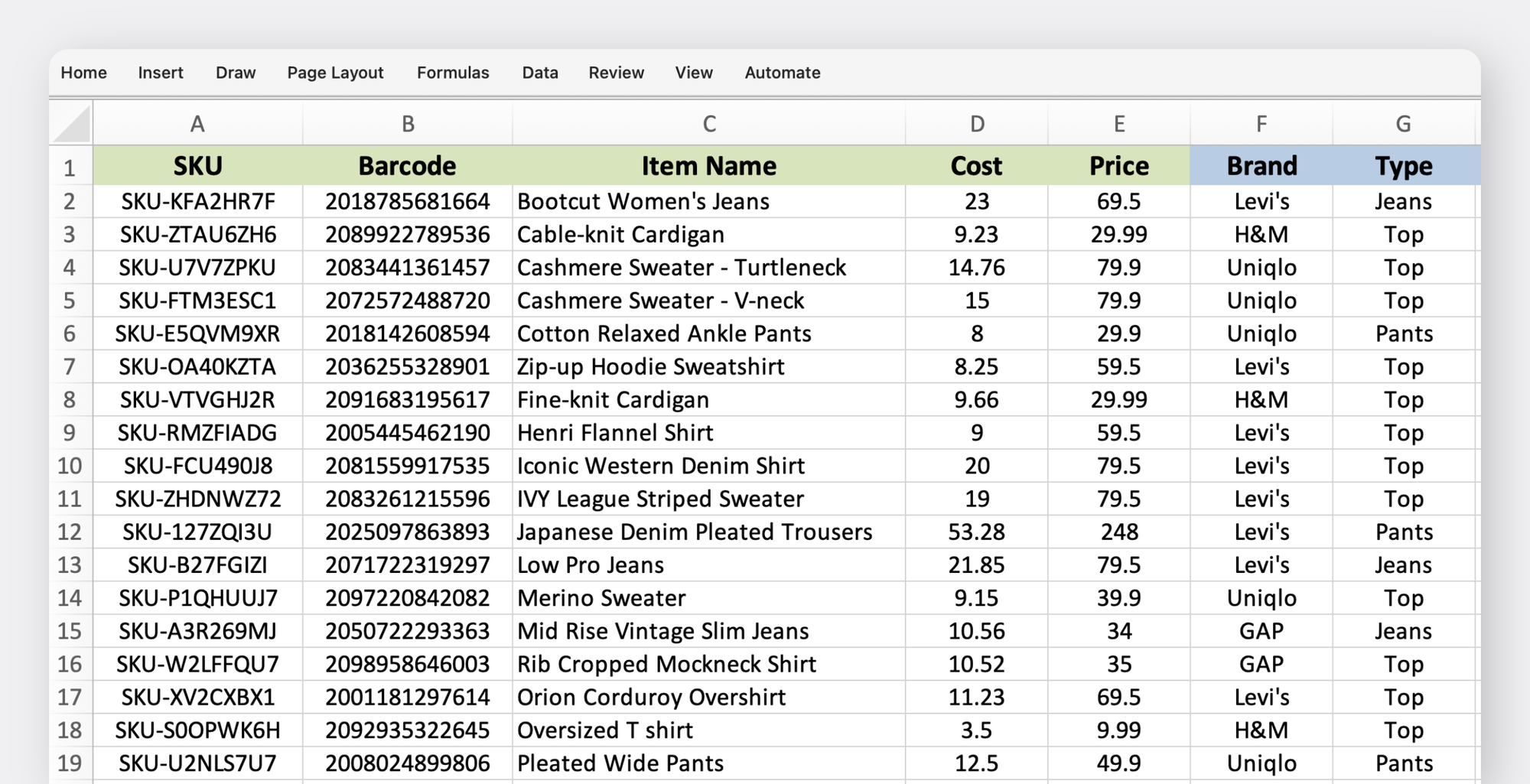Open the Review ribbon tab
The width and height of the screenshot is (1530, 784).
(616, 73)
